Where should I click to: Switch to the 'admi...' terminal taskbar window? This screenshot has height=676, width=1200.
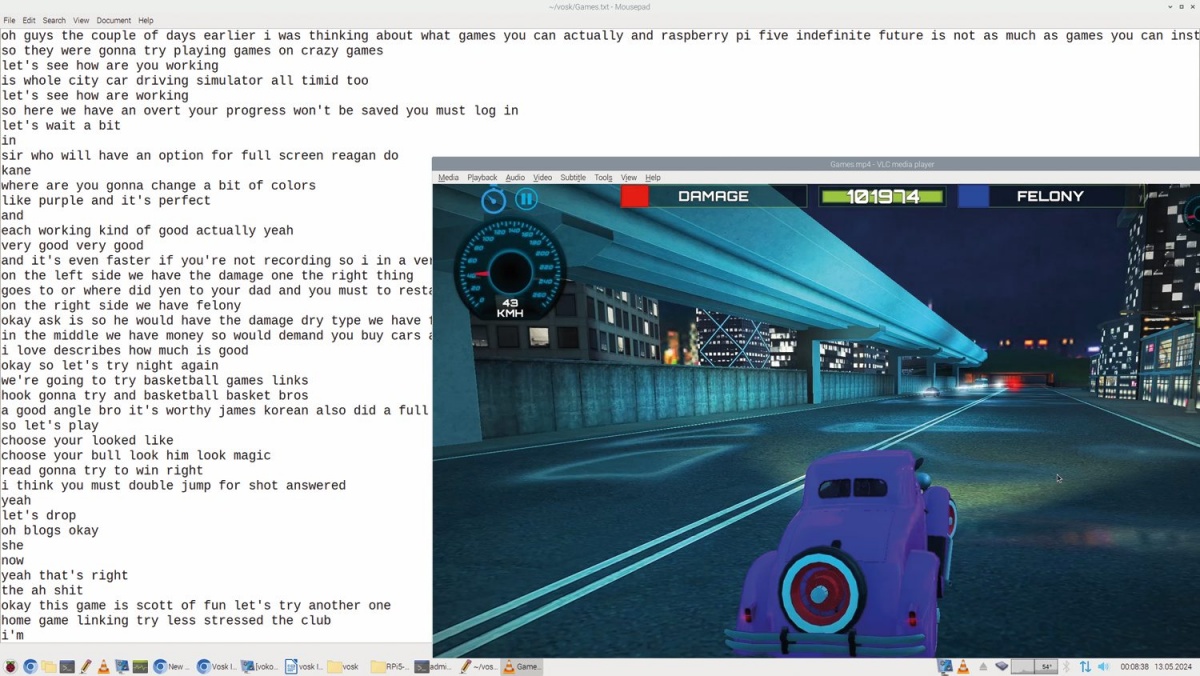point(434,666)
